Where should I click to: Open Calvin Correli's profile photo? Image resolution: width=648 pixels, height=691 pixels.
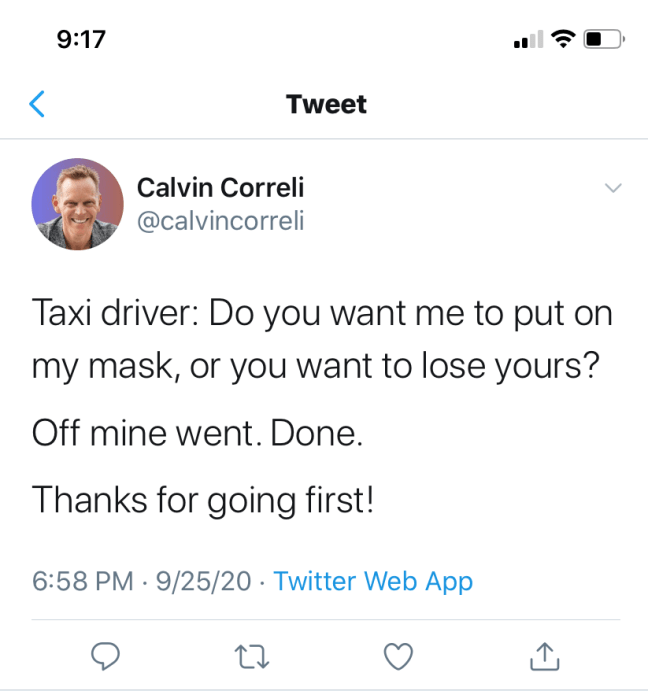pos(78,202)
